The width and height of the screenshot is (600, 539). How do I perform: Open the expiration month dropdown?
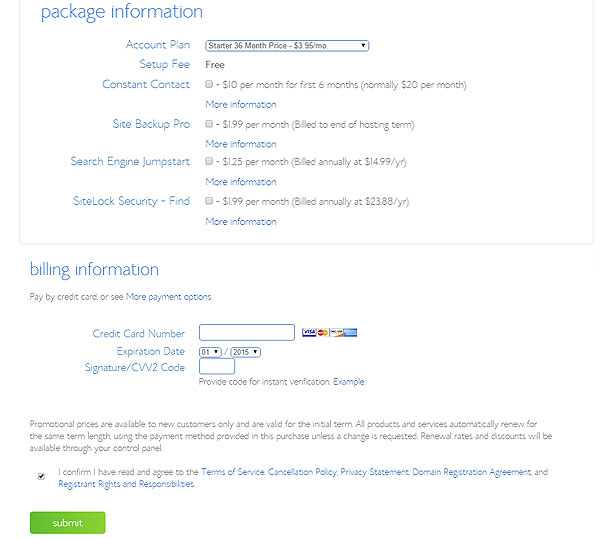(210, 352)
